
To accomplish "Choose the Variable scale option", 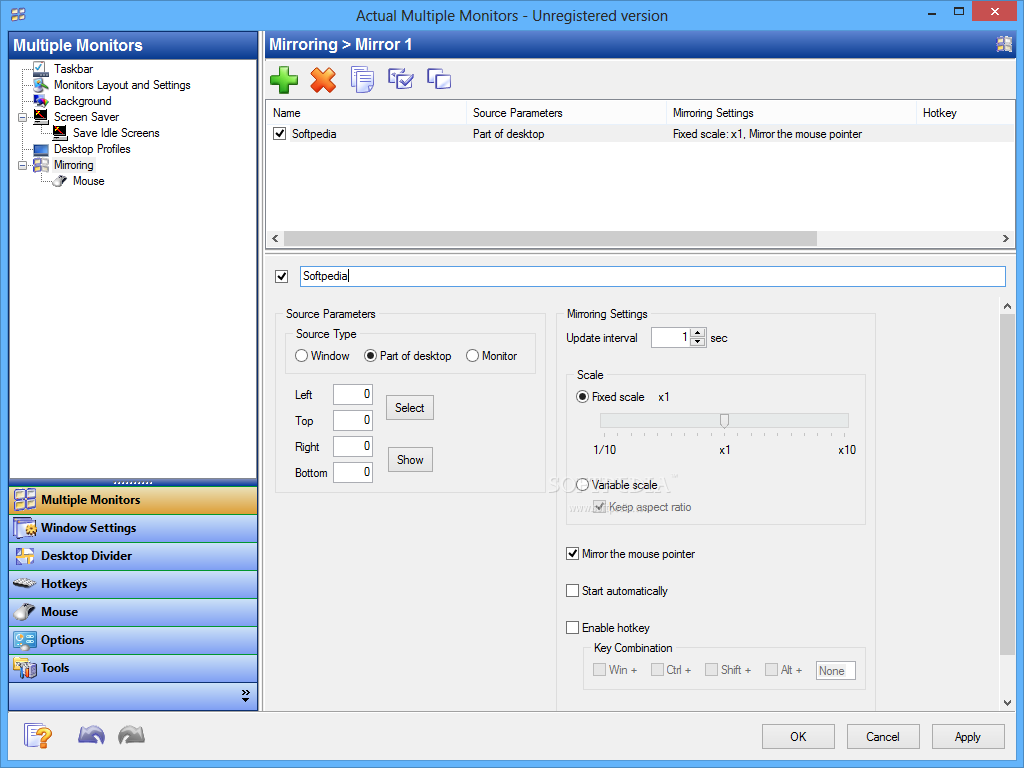I will click(616, 485).
